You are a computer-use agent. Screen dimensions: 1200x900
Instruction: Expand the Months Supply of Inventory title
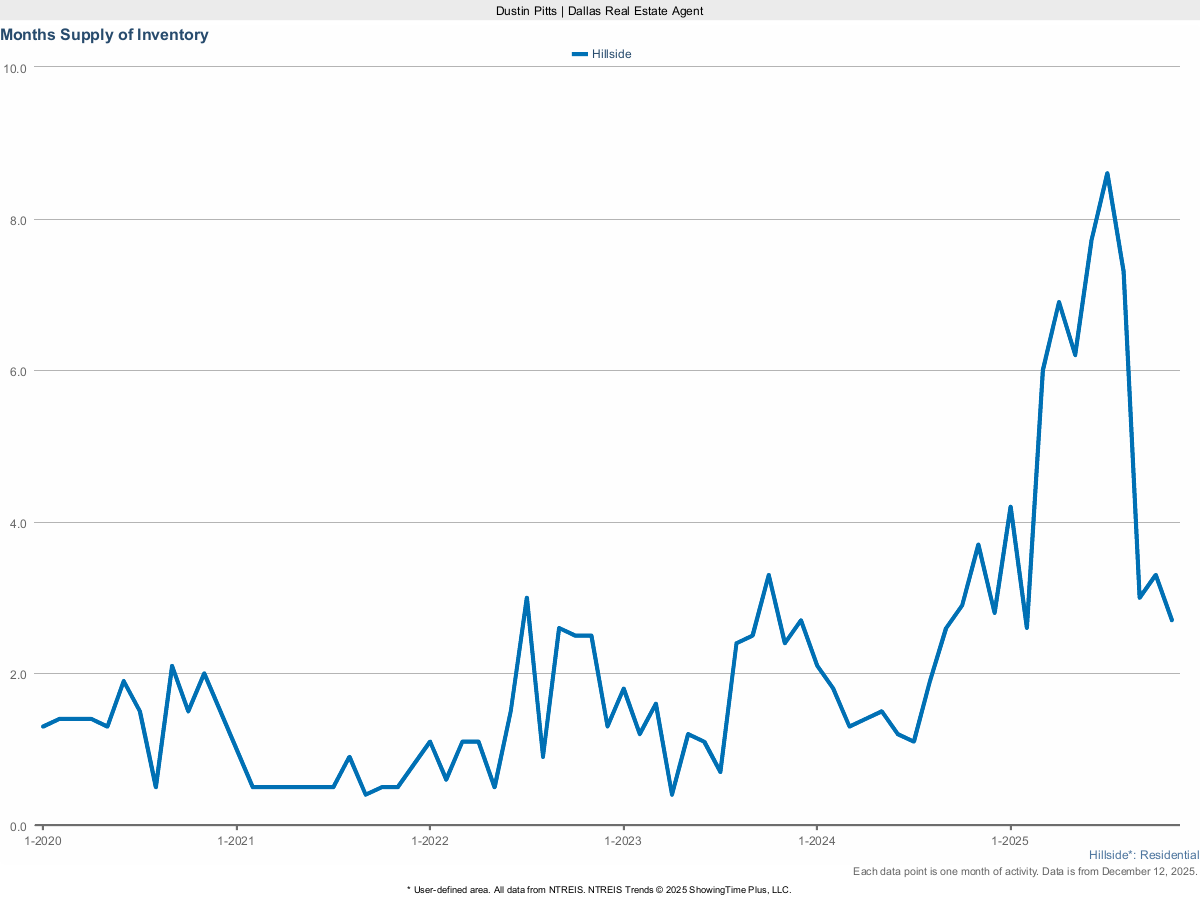[x=104, y=34]
